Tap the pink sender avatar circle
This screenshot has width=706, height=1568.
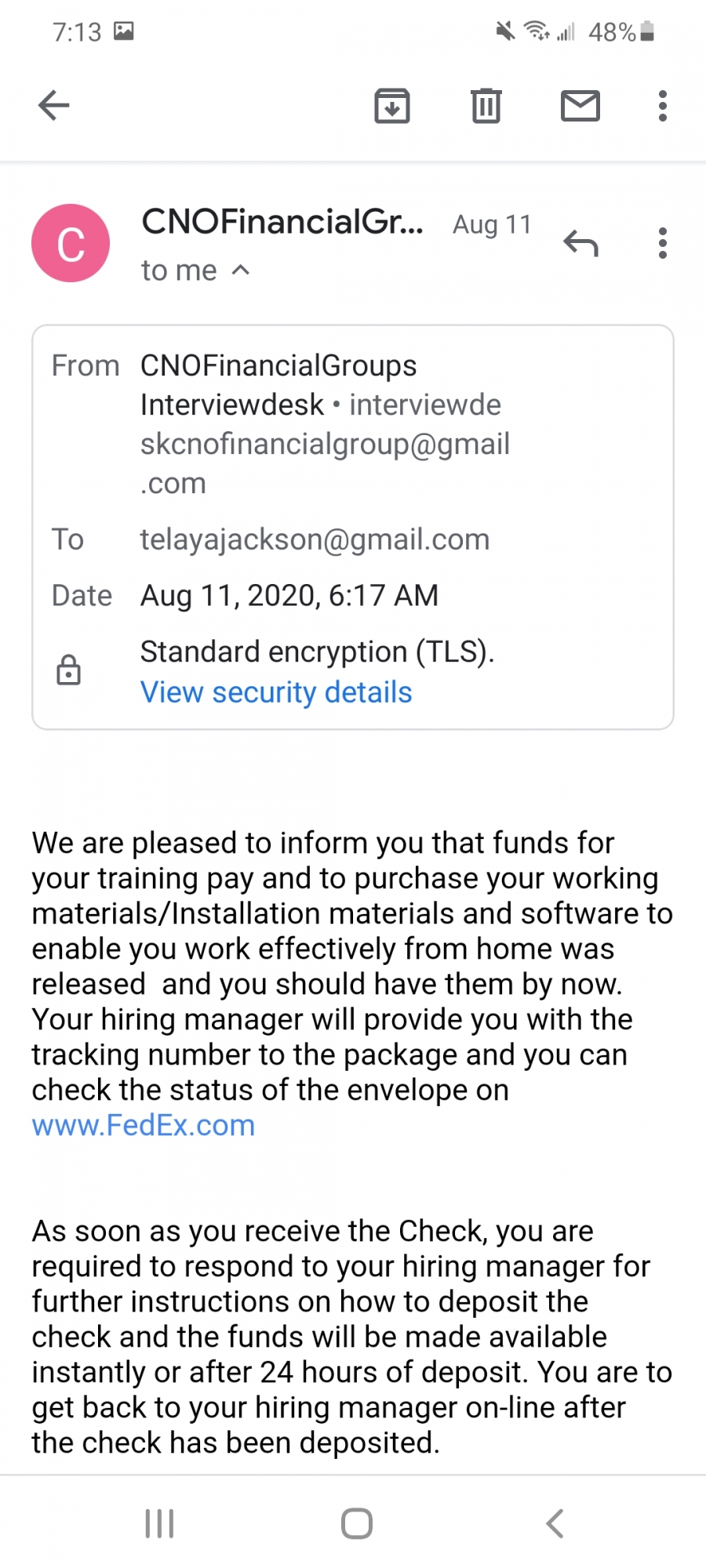(x=71, y=243)
